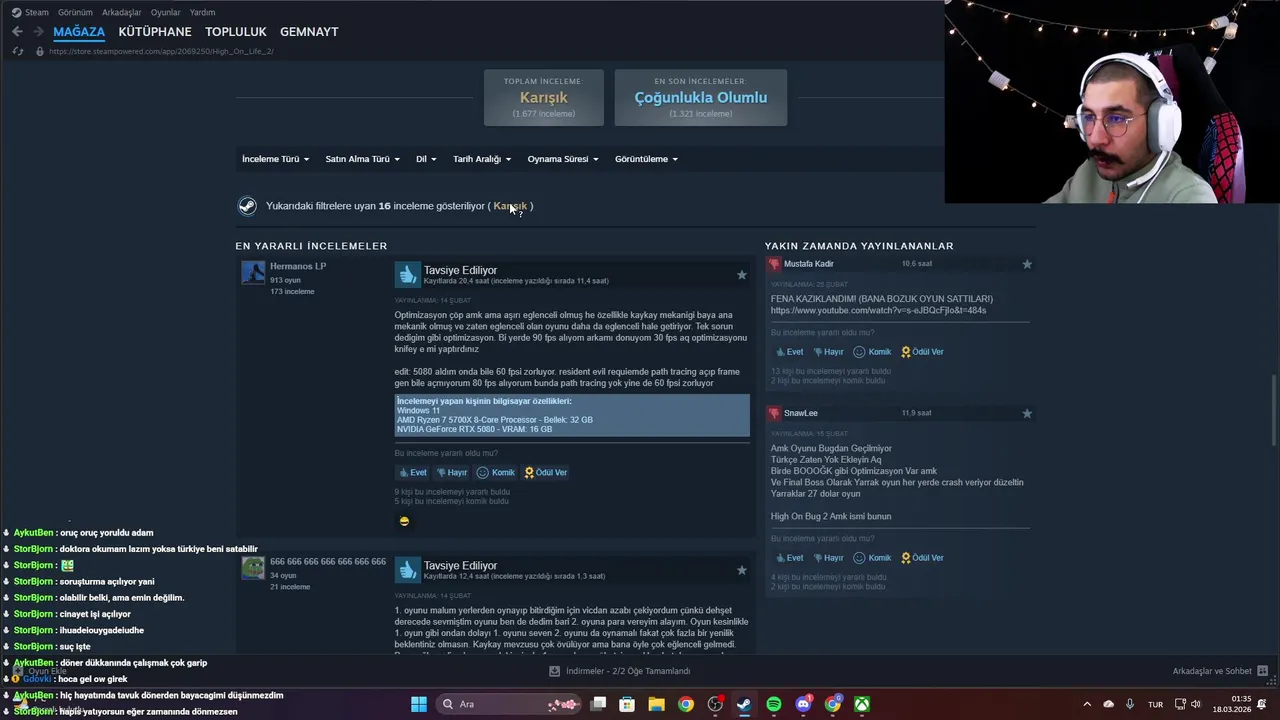Viewport: 1280px width, 720px height.
Task: Switch to the KÜTÜPHANE tab
Action: coord(155,32)
